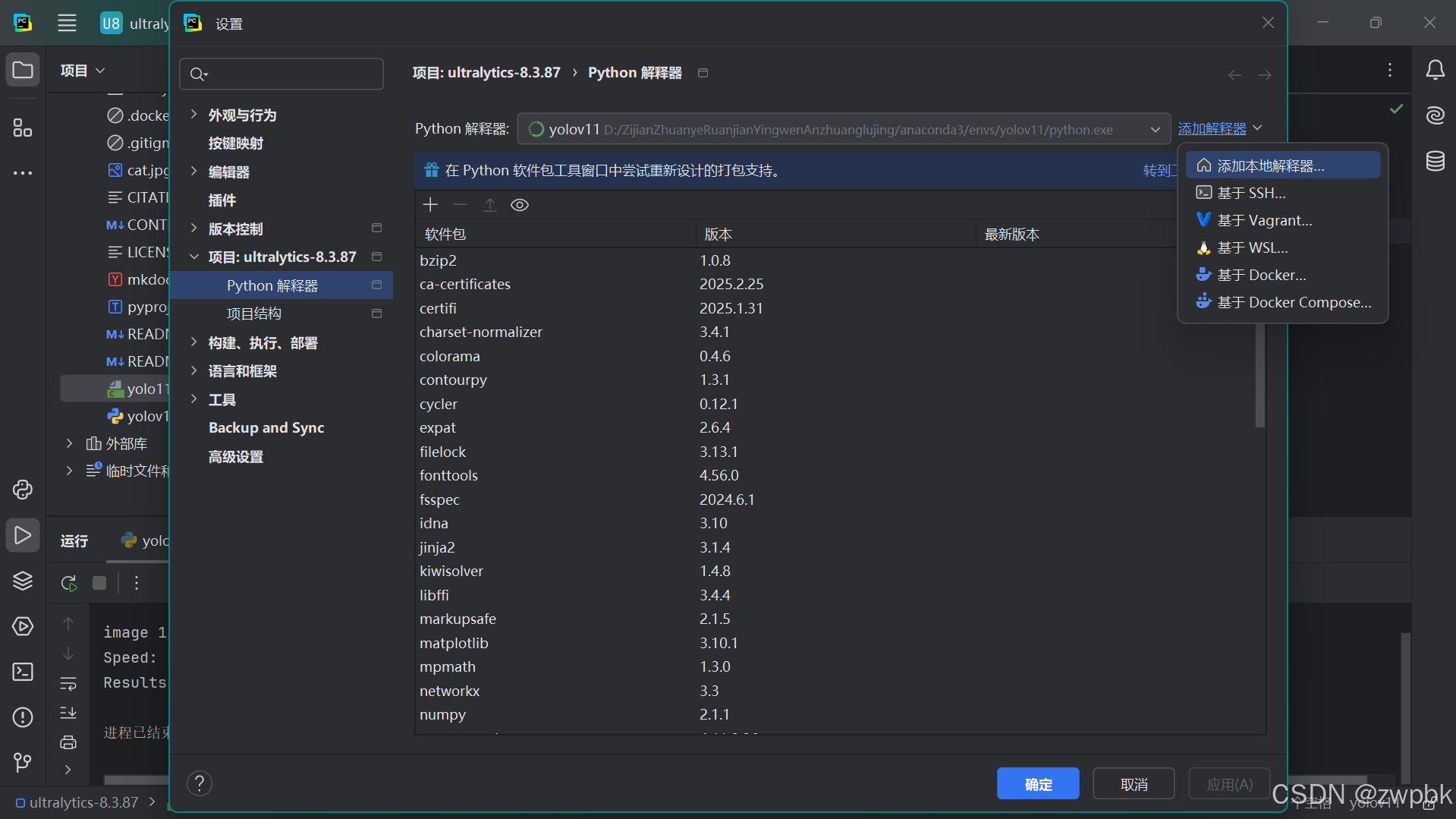Open 项目结构 settings page
This screenshot has height=819, width=1456.
(254, 313)
